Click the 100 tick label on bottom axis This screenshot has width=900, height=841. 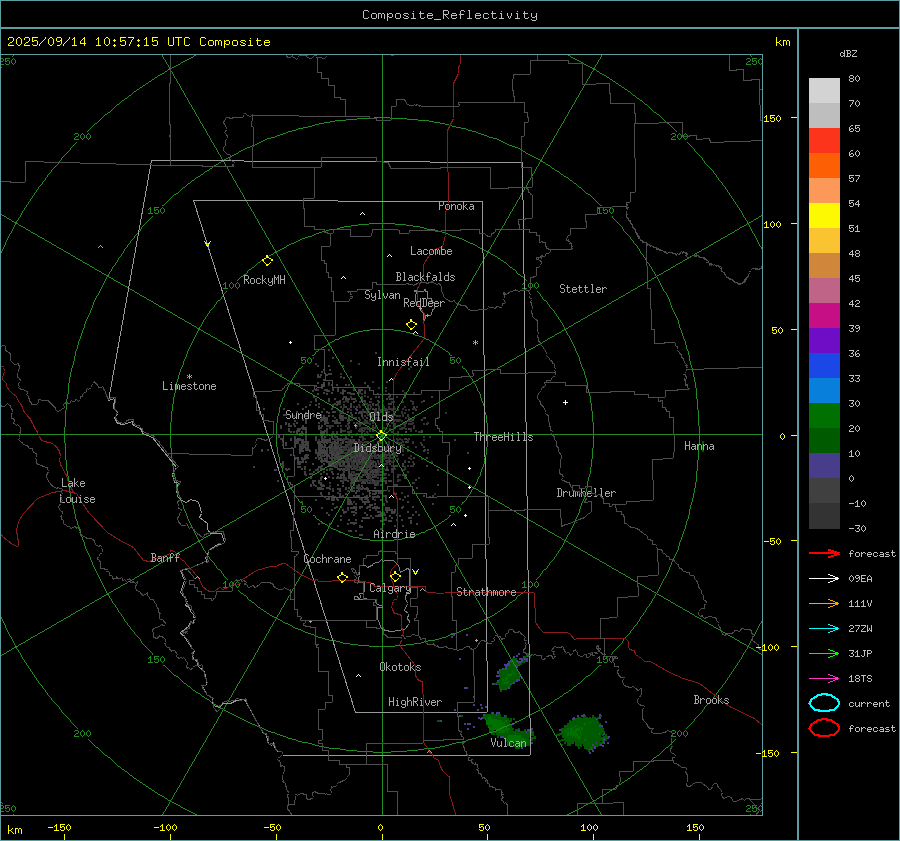(589, 827)
